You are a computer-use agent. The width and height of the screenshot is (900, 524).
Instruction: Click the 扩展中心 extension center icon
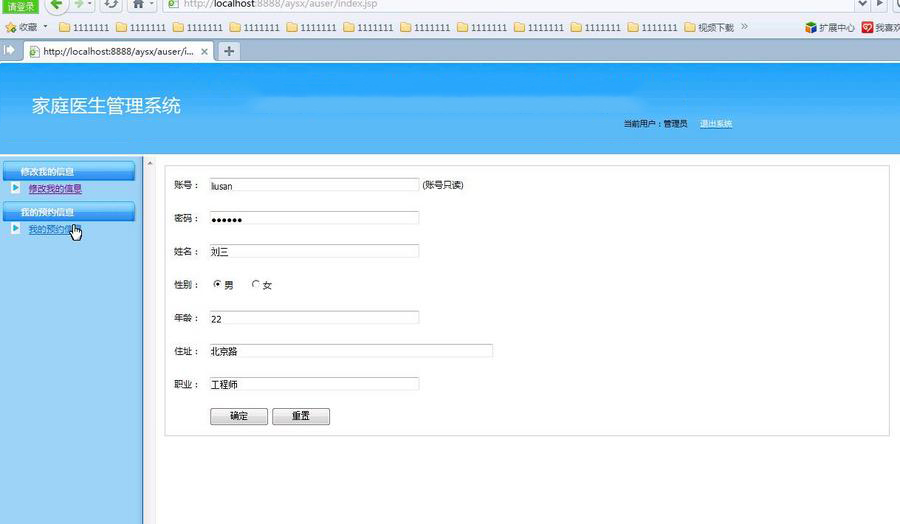coord(811,27)
